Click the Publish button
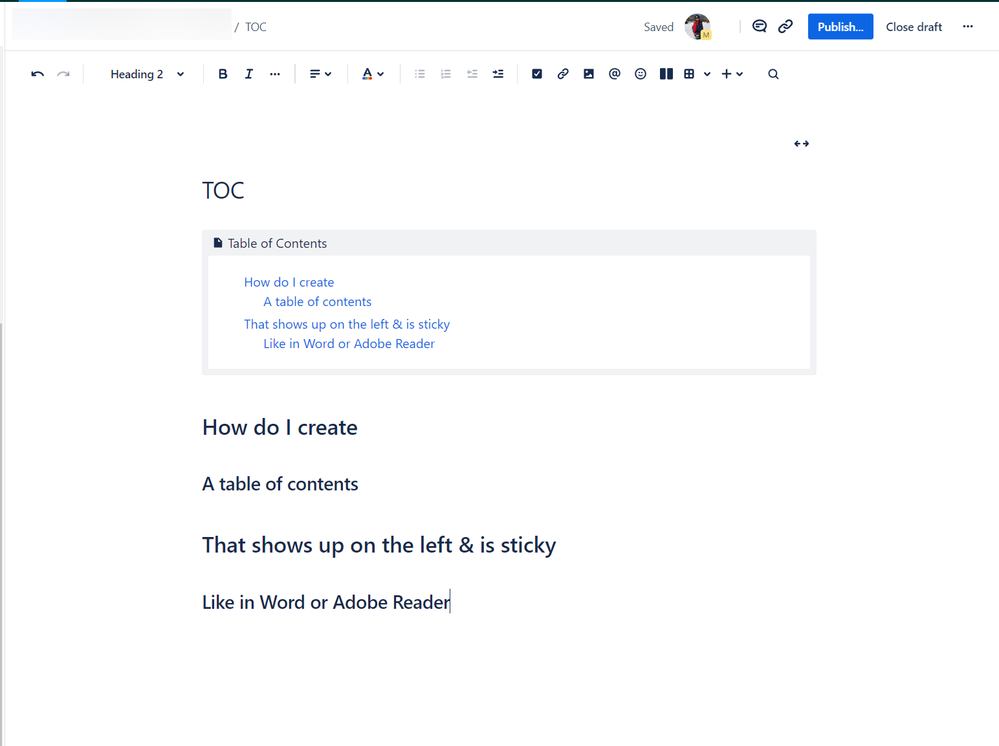 [840, 27]
